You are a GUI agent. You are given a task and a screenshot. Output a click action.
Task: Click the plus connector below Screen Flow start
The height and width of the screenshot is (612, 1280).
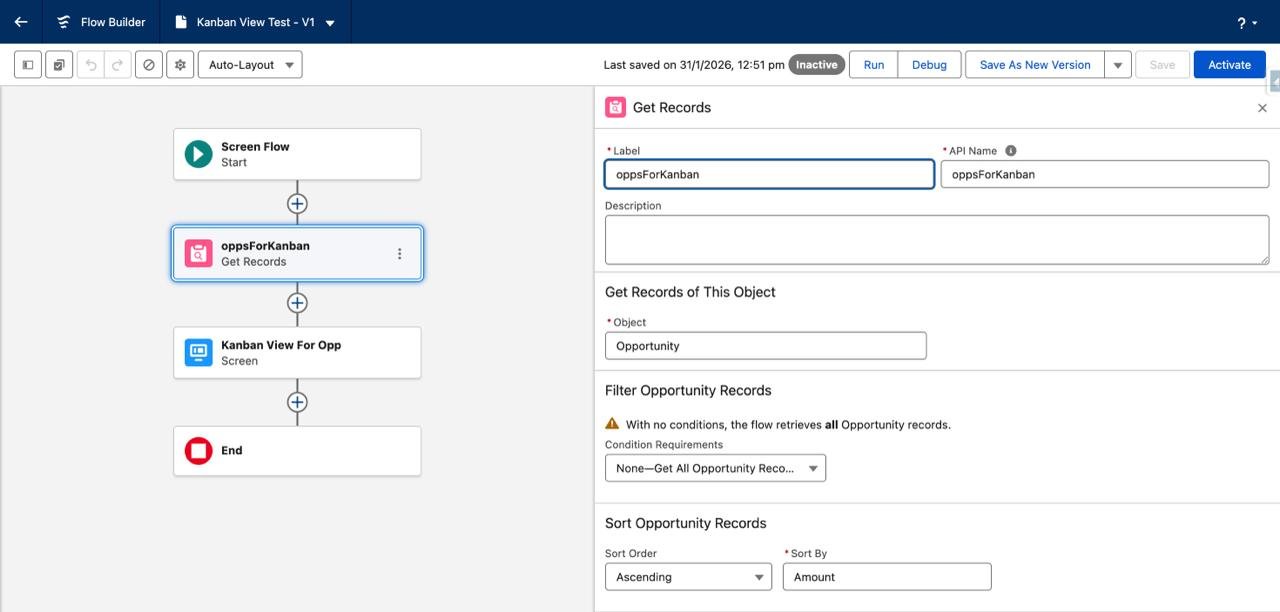297,203
